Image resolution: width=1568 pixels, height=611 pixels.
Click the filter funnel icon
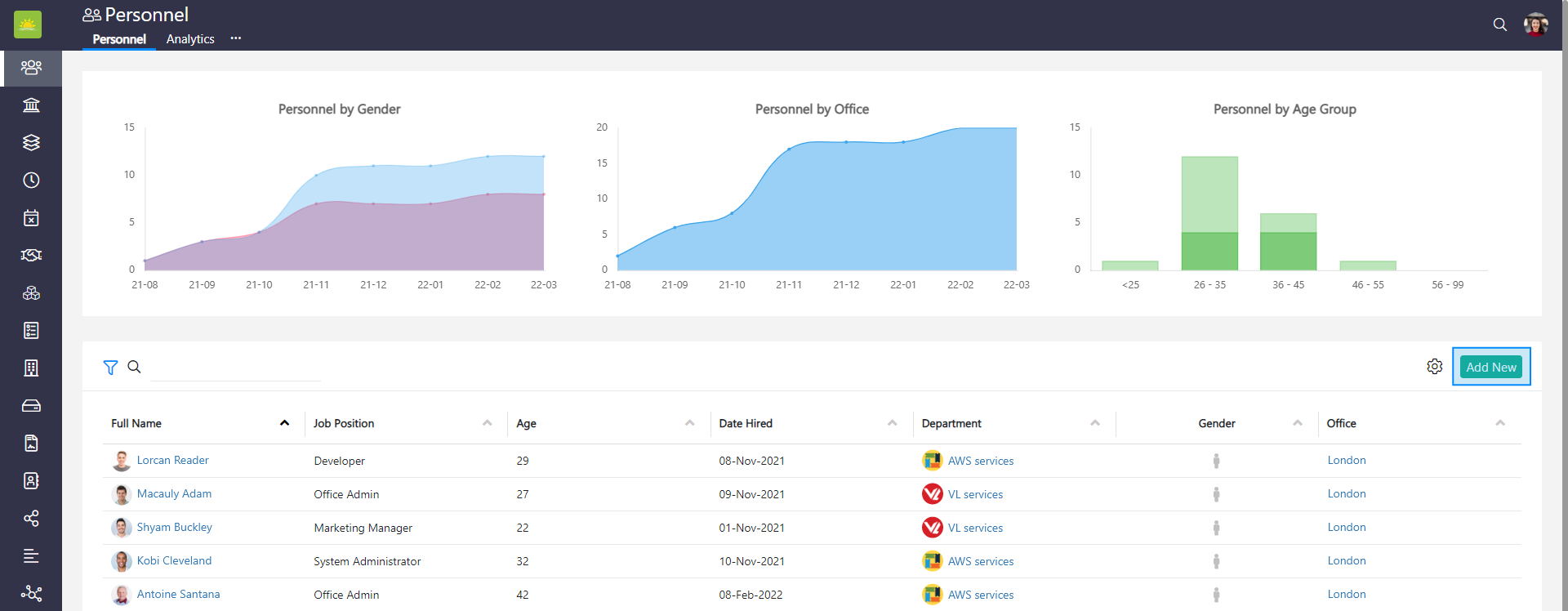[x=110, y=368]
